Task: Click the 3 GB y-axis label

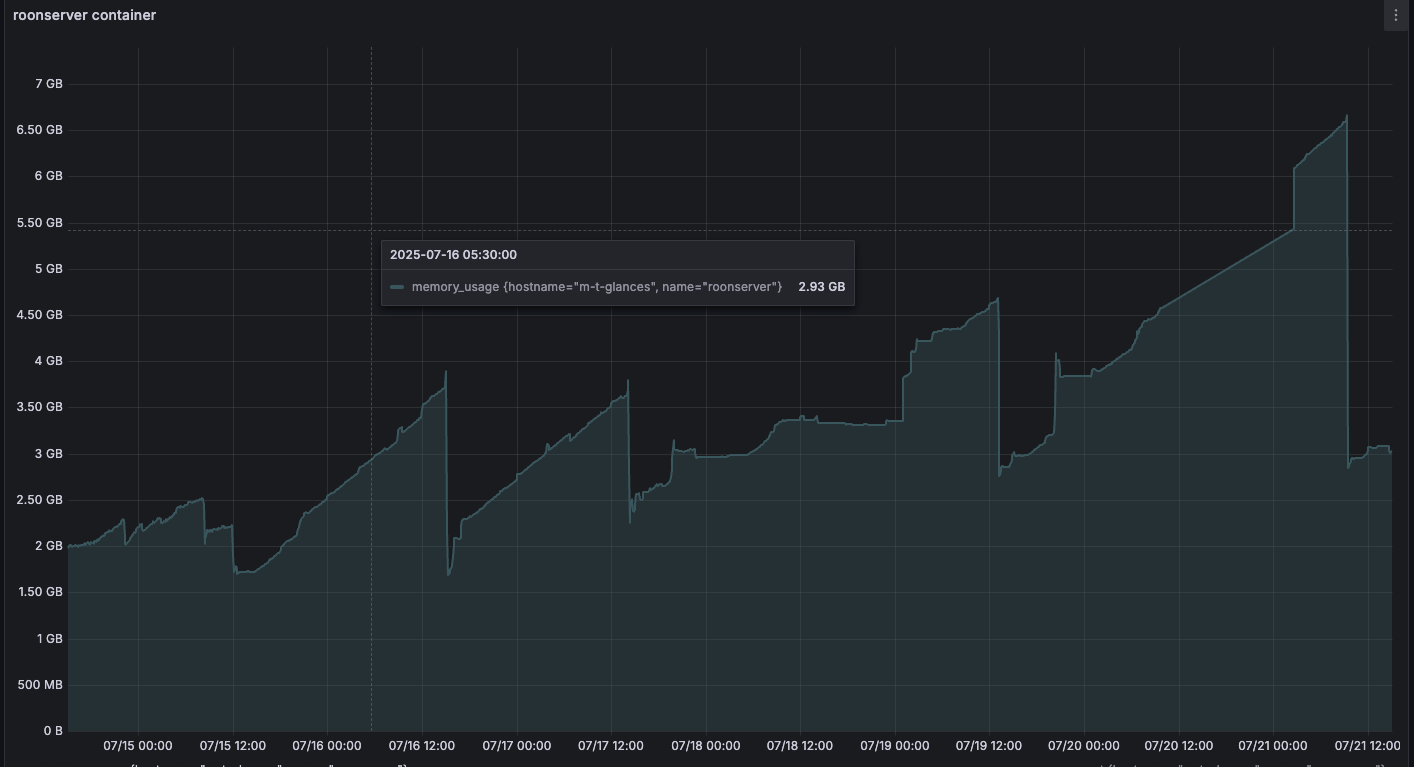Action: tap(48, 454)
